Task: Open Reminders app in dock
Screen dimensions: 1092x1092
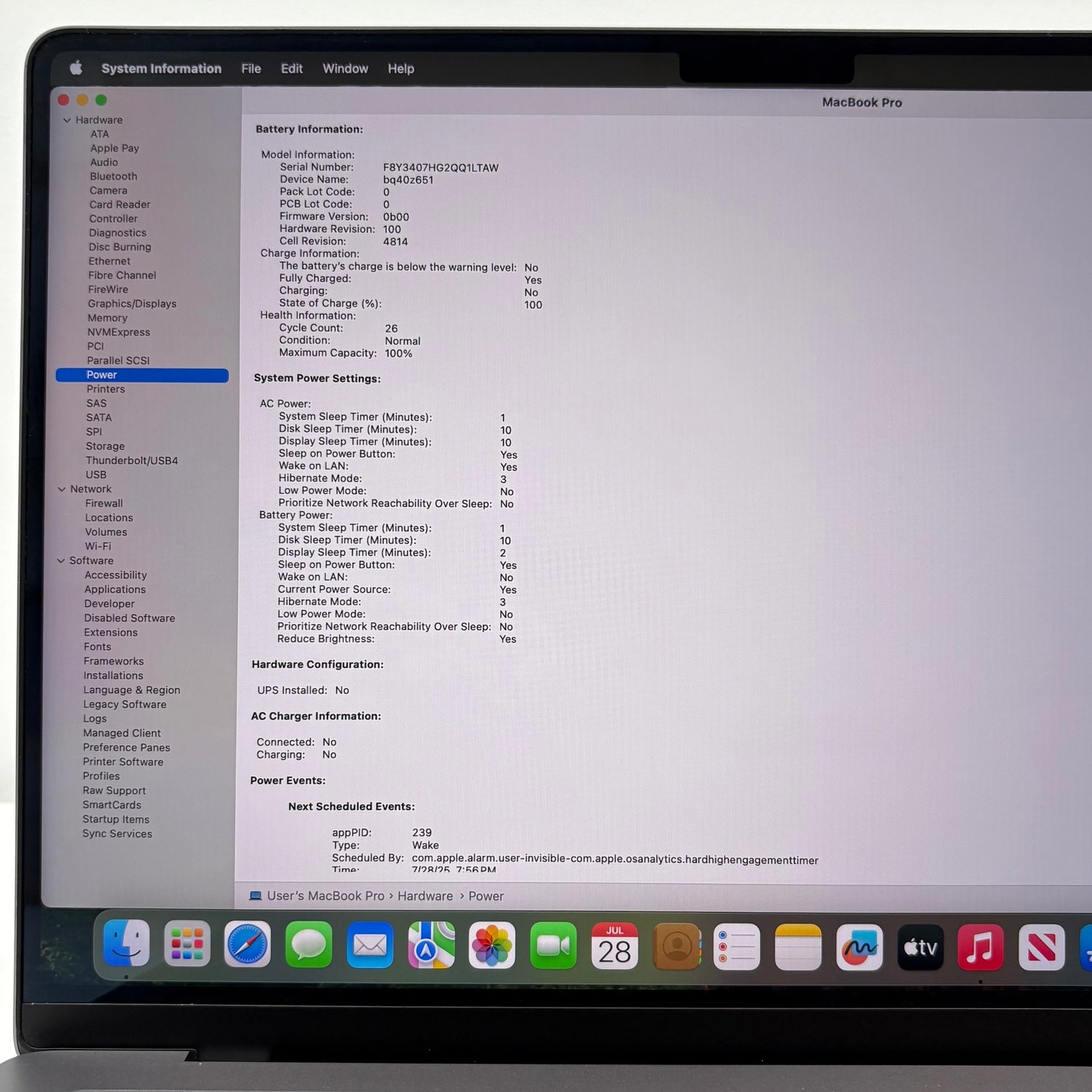Action: pos(737,947)
